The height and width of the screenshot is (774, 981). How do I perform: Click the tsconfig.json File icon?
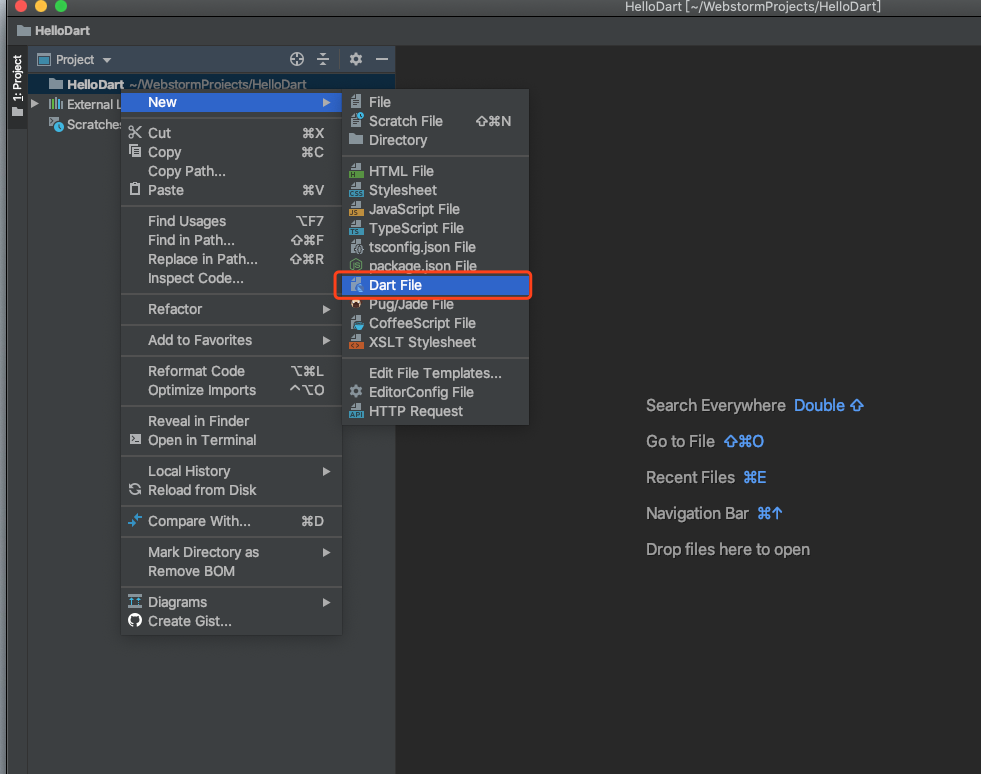click(357, 247)
